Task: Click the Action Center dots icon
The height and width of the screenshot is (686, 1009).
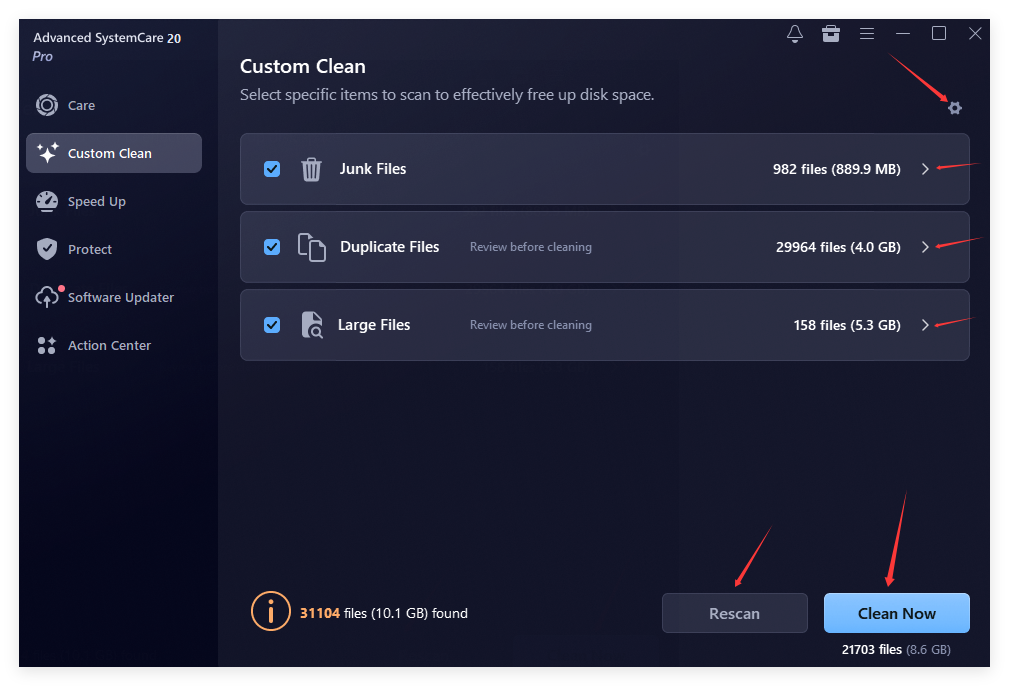Action: point(47,346)
